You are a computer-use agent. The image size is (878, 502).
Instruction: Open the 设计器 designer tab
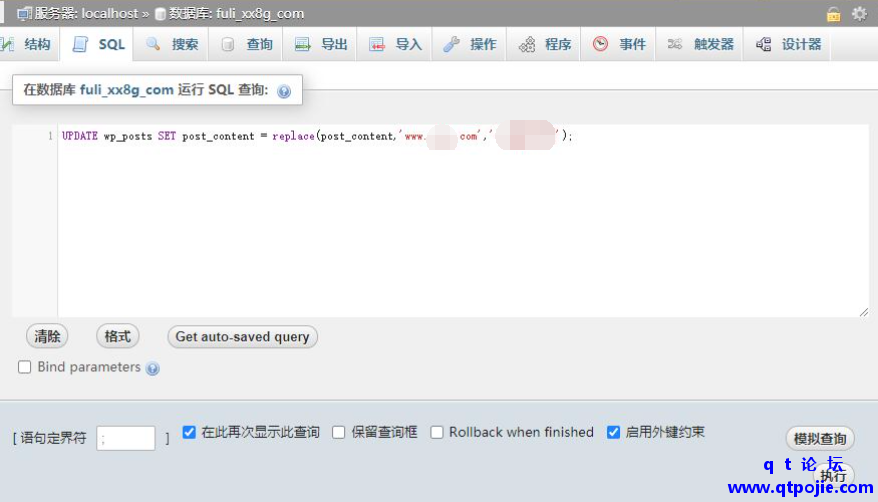[x=788, y=44]
